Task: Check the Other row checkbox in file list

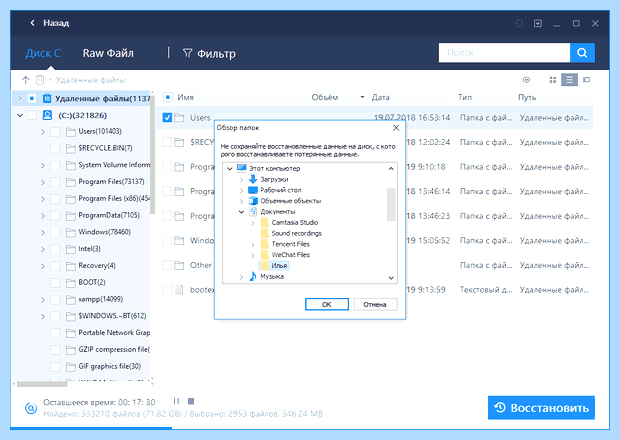Action: pos(167,265)
